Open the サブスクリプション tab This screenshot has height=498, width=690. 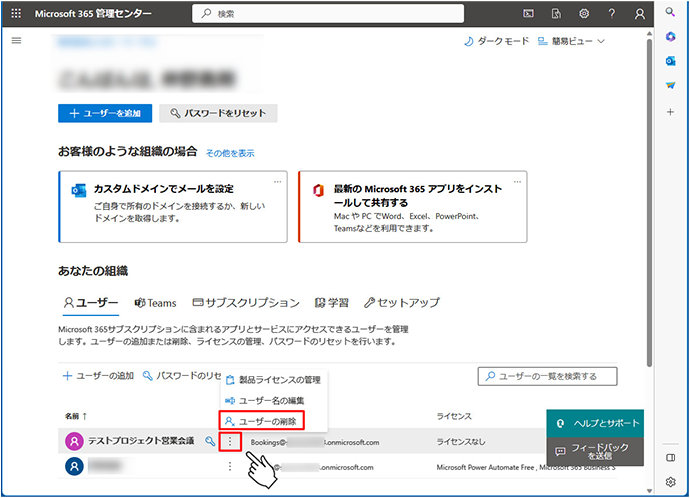pyautogui.click(x=246, y=303)
